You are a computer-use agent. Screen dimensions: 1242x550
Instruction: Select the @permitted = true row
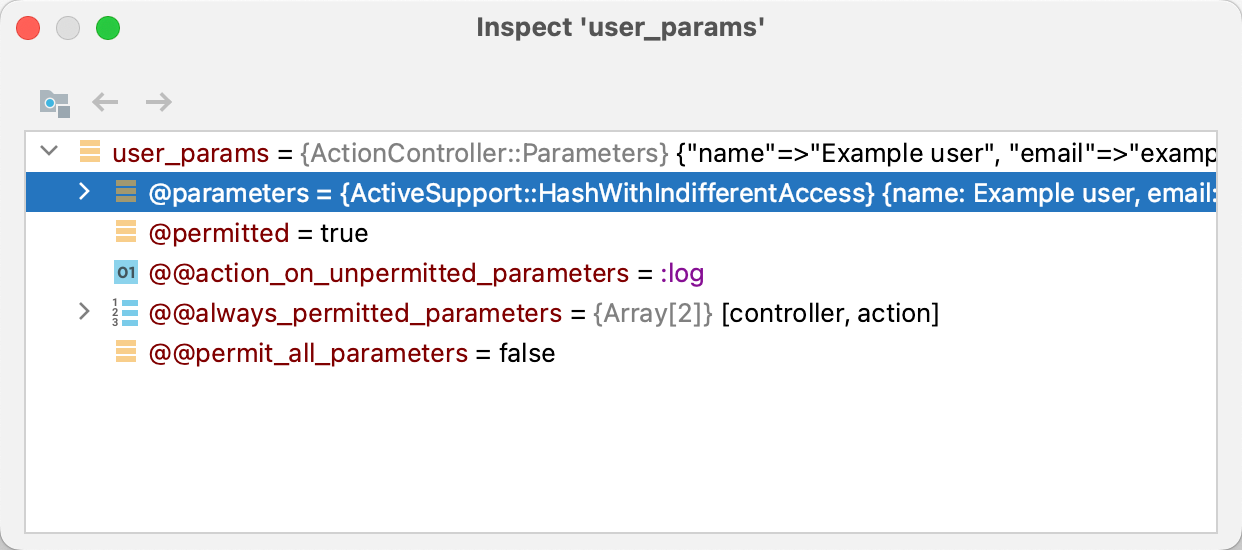click(x=258, y=233)
